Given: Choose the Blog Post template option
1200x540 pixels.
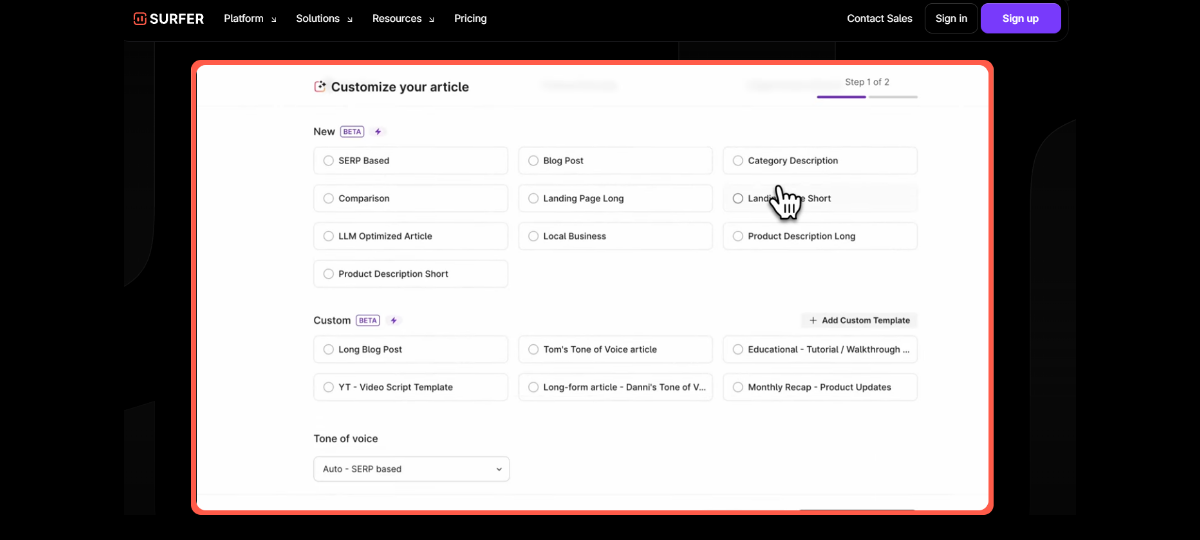Looking at the screenshot, I should (x=533, y=161).
